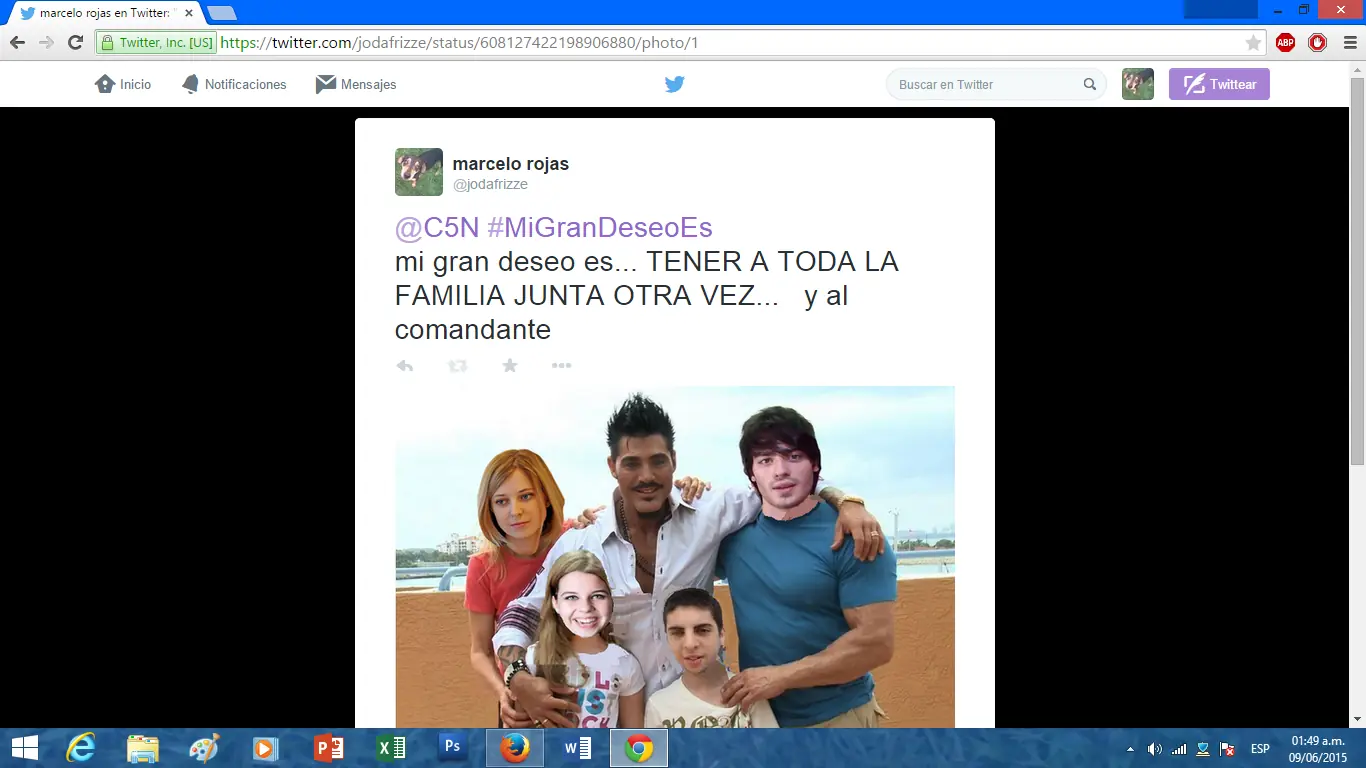This screenshot has height=768, width=1366.
Task: Open the marcelo rojas profile name link
Action: [x=511, y=164]
